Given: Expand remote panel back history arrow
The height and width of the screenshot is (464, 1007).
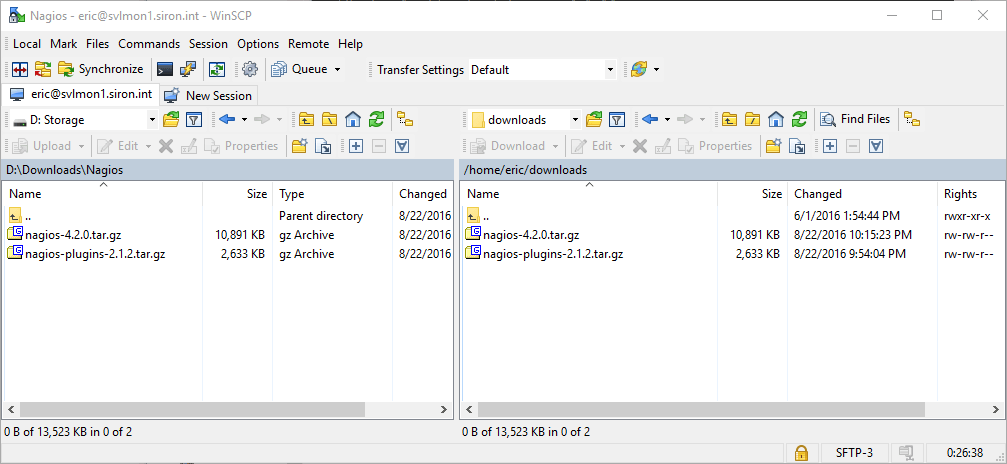Looking at the screenshot, I should [x=667, y=120].
